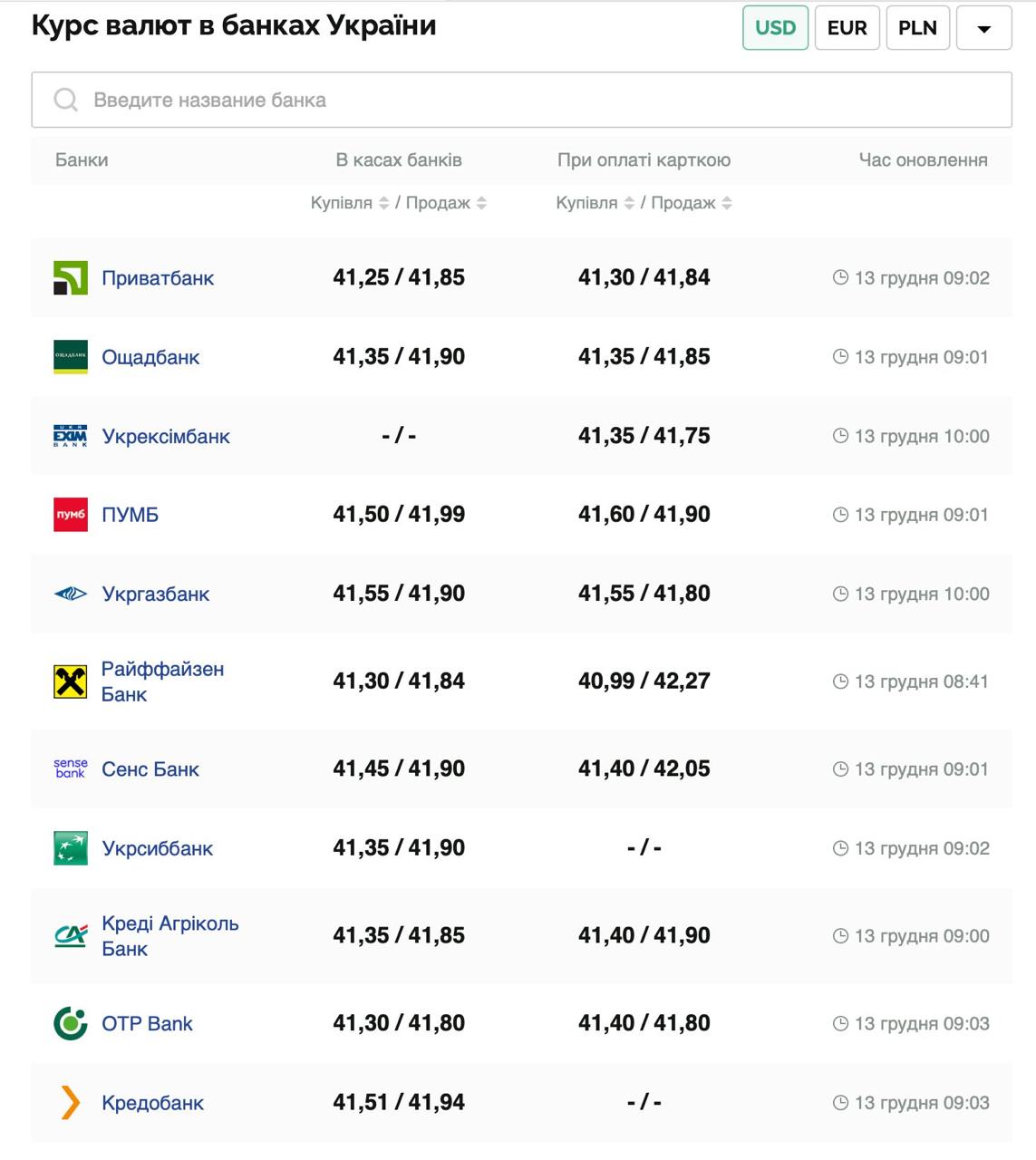Click the OTP Bank green logo

click(71, 1023)
